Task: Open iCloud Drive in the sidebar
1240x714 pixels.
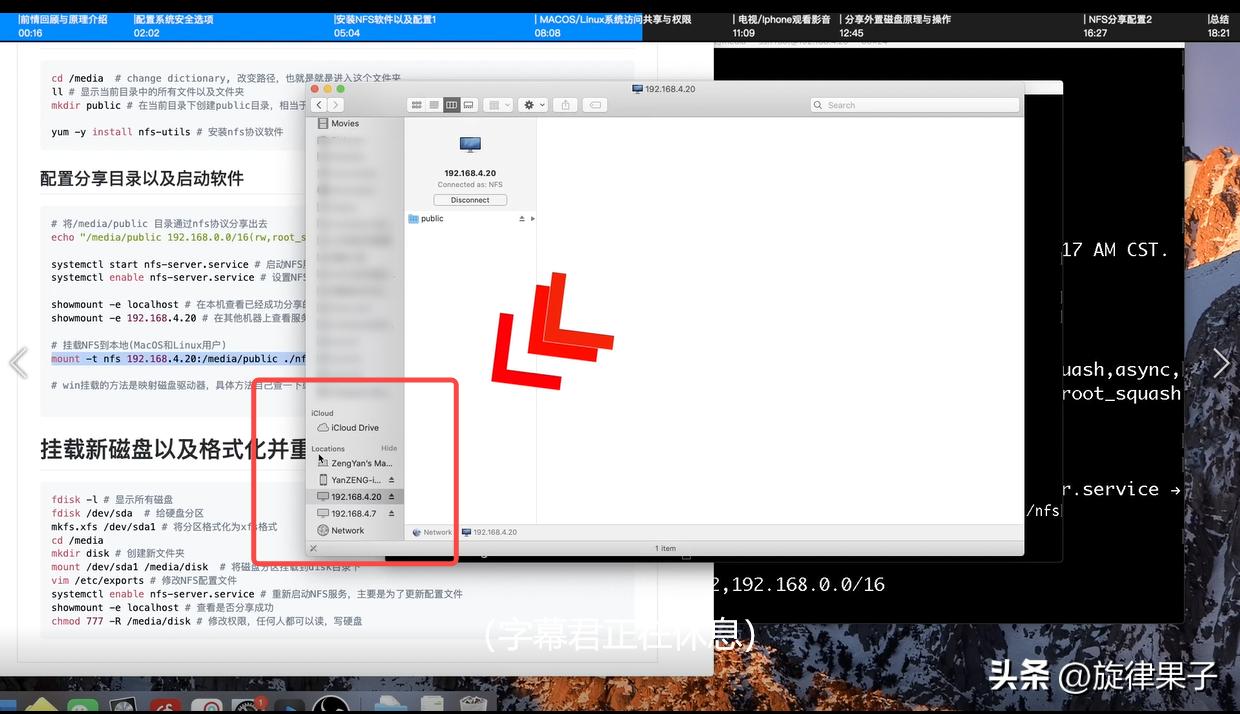Action: click(x=348, y=428)
